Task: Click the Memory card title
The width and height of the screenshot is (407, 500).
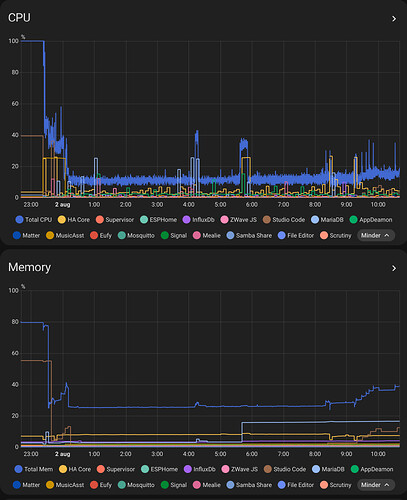Action: click(x=29, y=267)
